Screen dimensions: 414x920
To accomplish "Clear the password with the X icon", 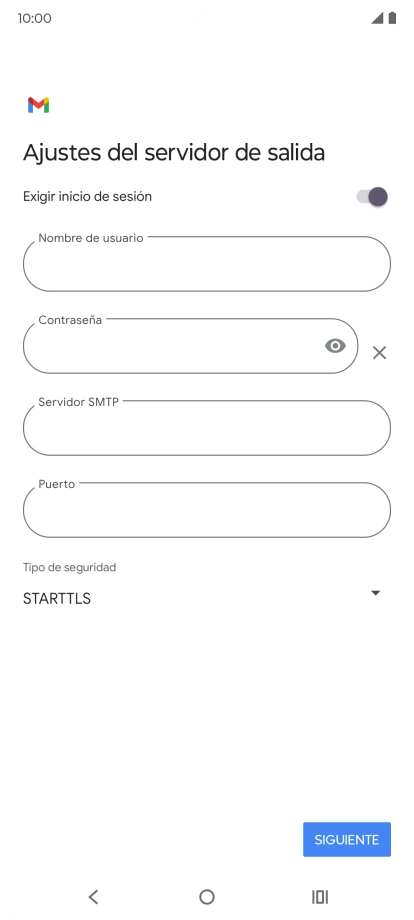I will pos(379,353).
